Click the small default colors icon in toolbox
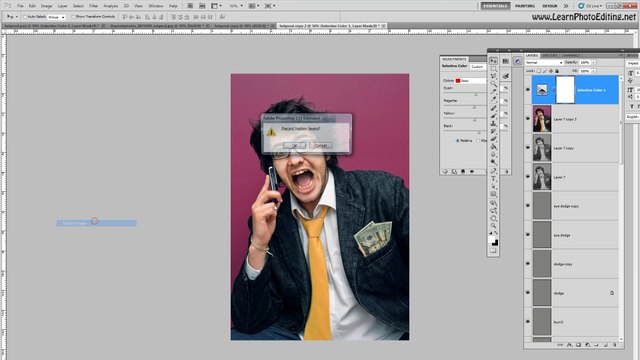640x360 pixels. click(491, 233)
